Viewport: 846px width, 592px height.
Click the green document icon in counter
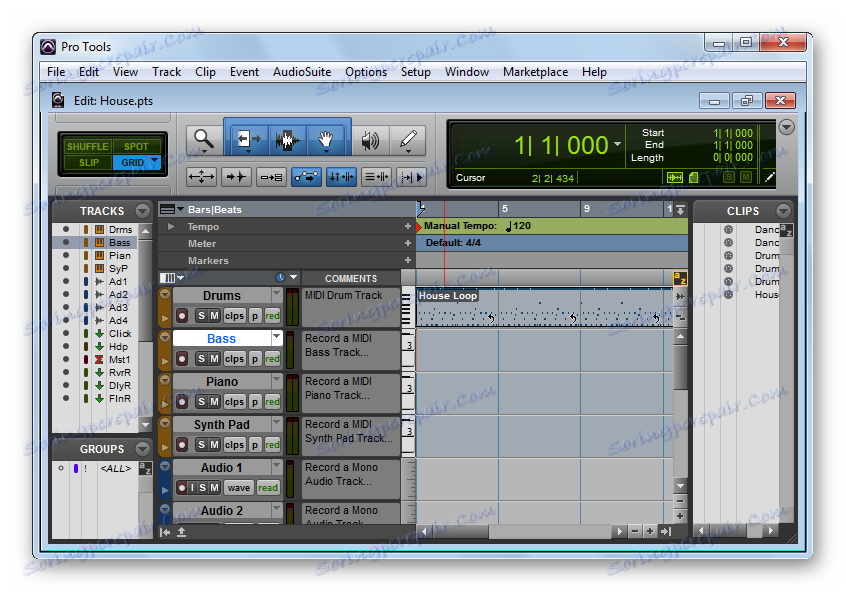coord(694,177)
